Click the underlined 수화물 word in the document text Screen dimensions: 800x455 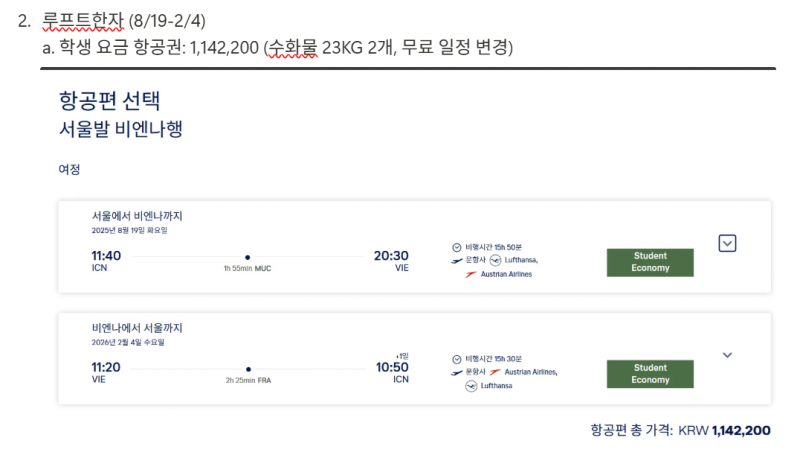click(293, 47)
